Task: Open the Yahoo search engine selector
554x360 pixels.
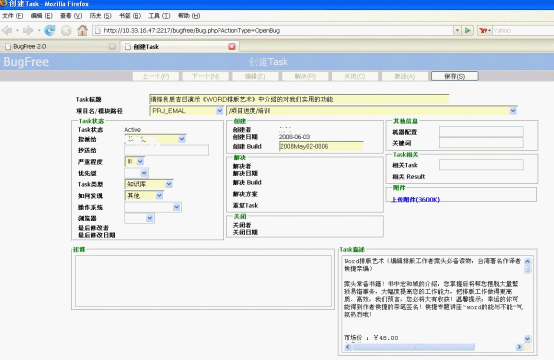Action: click(485, 30)
